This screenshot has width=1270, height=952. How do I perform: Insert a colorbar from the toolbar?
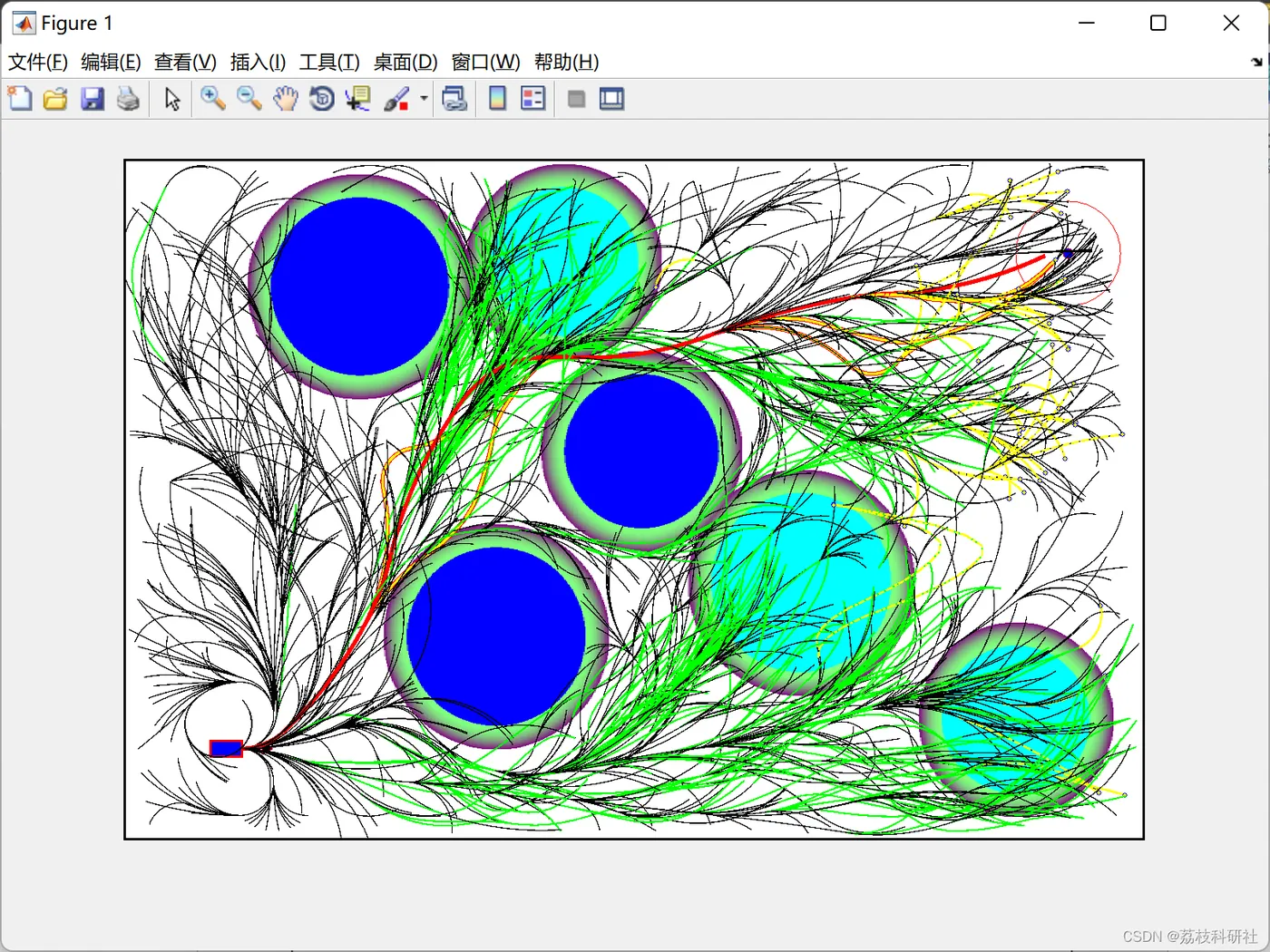pyautogui.click(x=497, y=99)
